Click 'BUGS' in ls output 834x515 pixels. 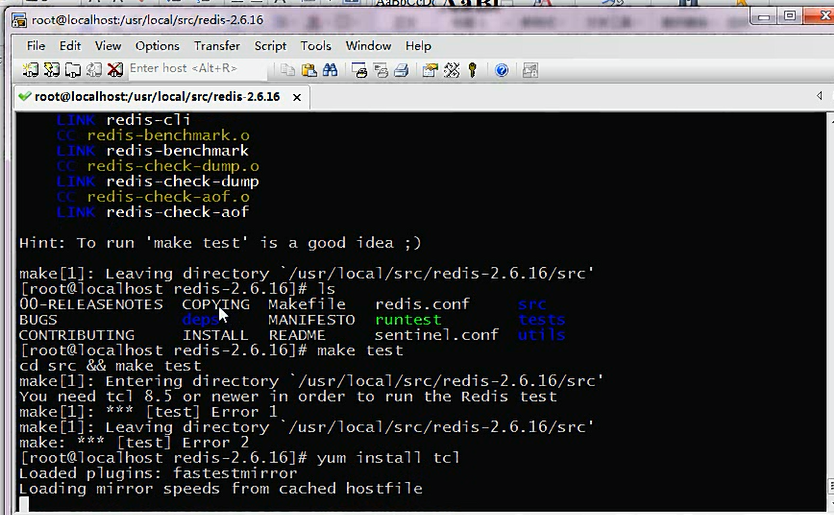click(x=38, y=320)
